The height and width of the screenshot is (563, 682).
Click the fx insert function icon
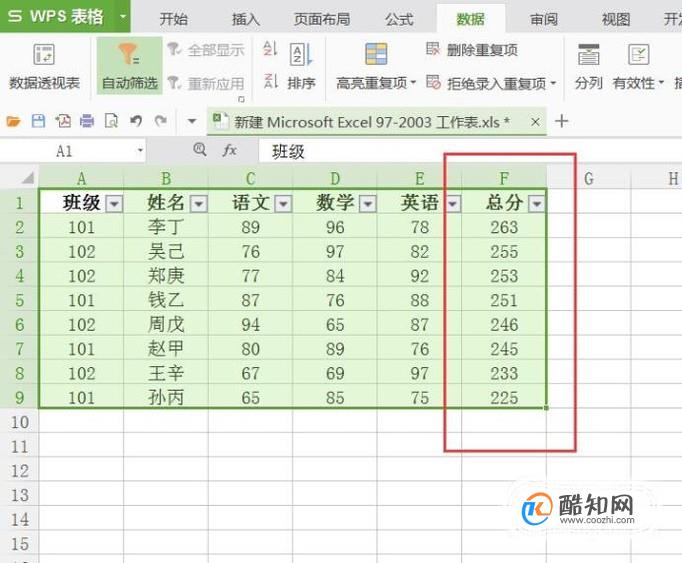click(229, 151)
